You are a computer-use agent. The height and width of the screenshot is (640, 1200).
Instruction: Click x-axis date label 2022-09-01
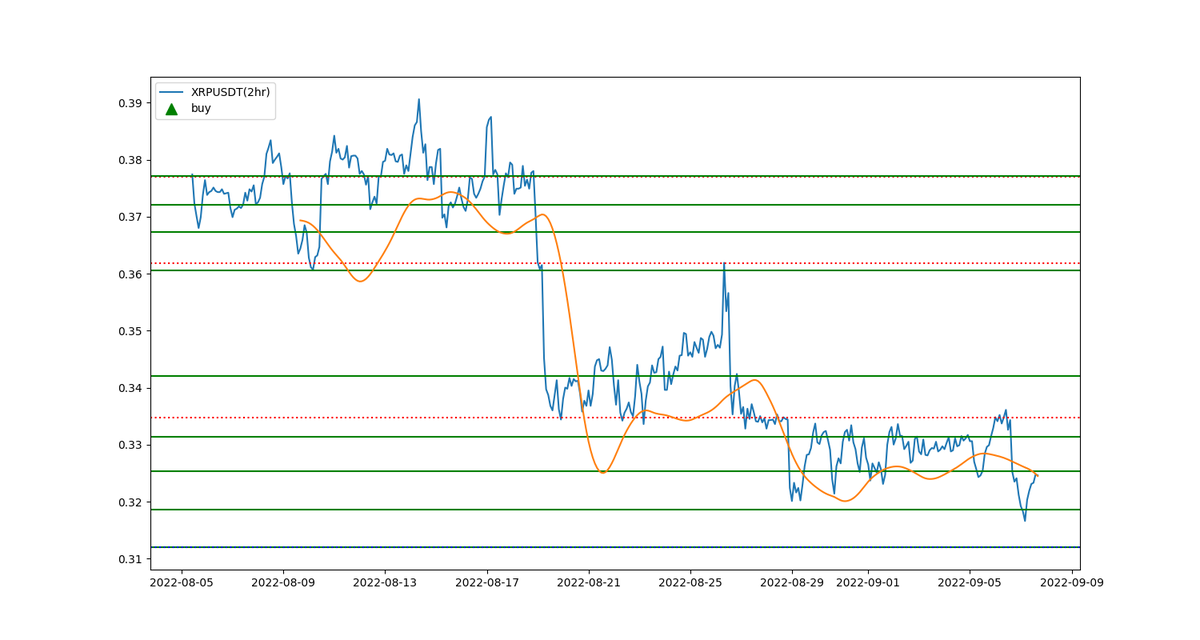coord(869,584)
